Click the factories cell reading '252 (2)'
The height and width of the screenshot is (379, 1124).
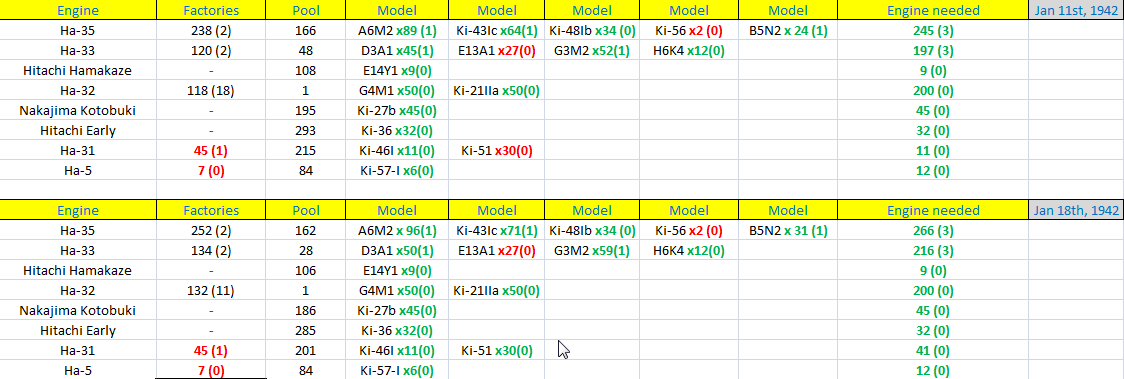[211, 231]
